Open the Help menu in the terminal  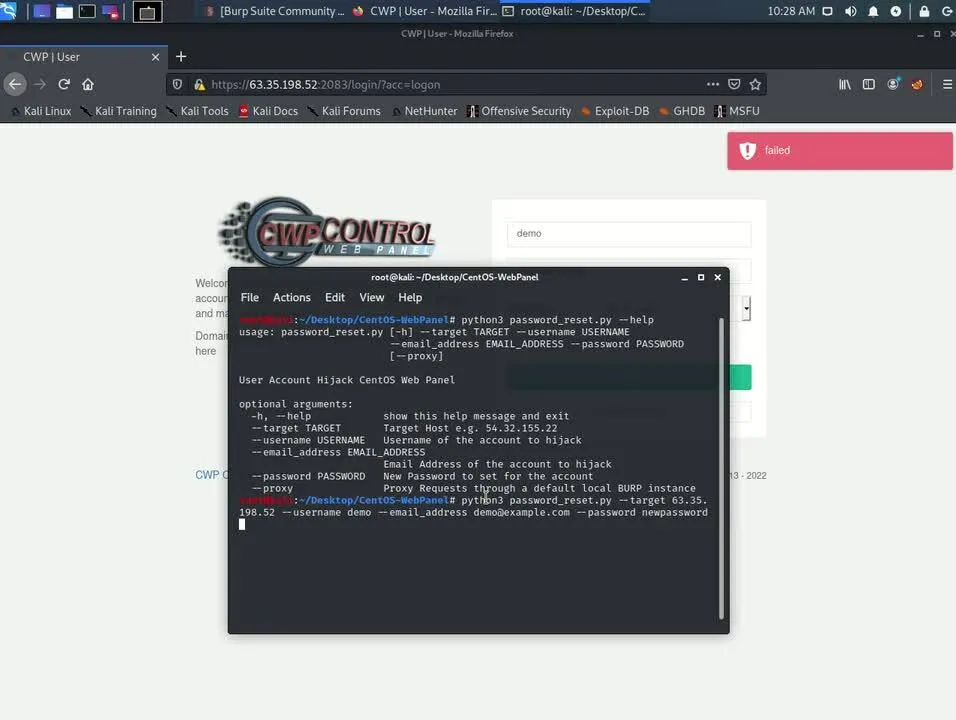410,298
